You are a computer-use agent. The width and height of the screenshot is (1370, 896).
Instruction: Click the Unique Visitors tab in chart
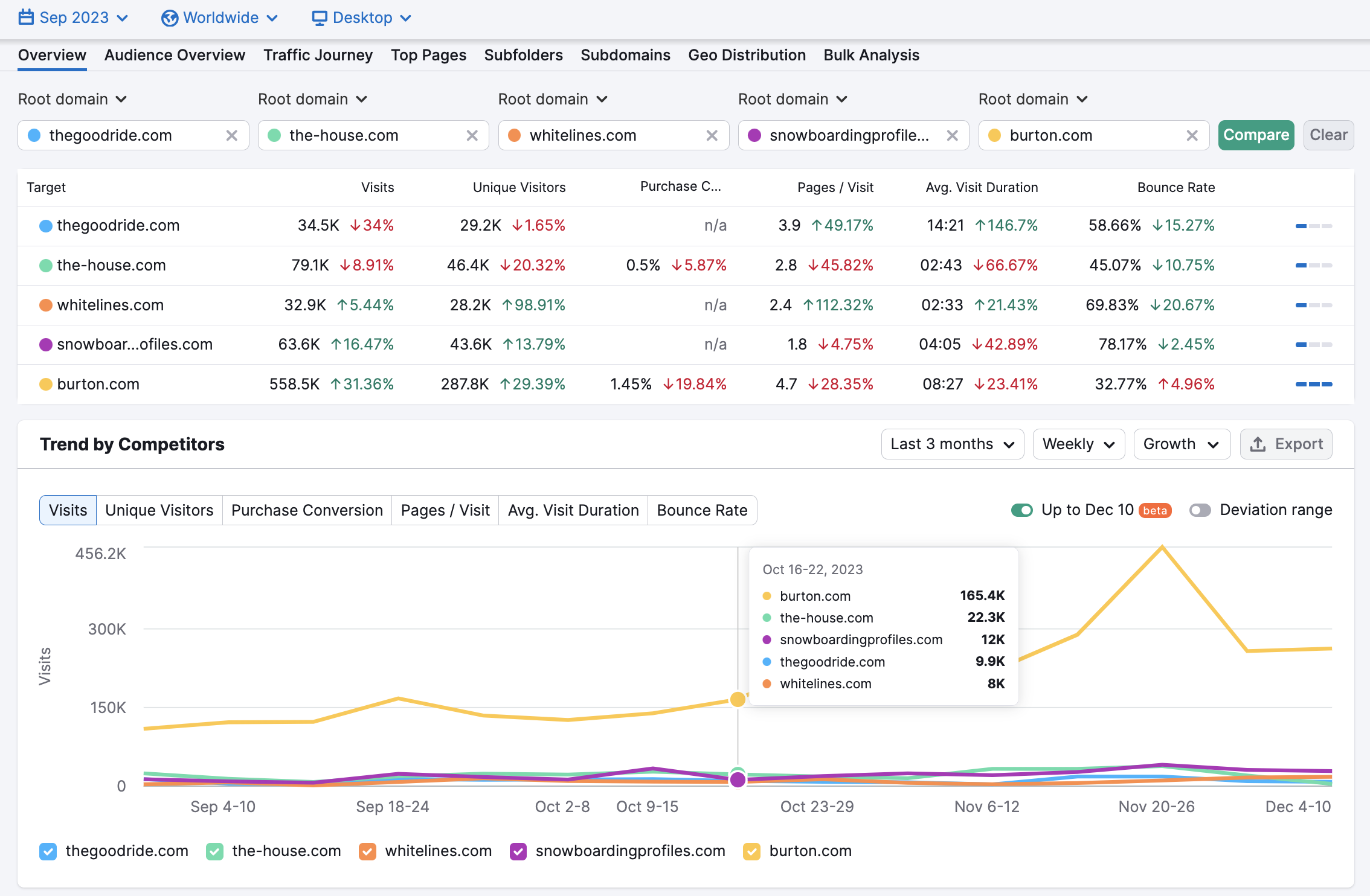(160, 510)
